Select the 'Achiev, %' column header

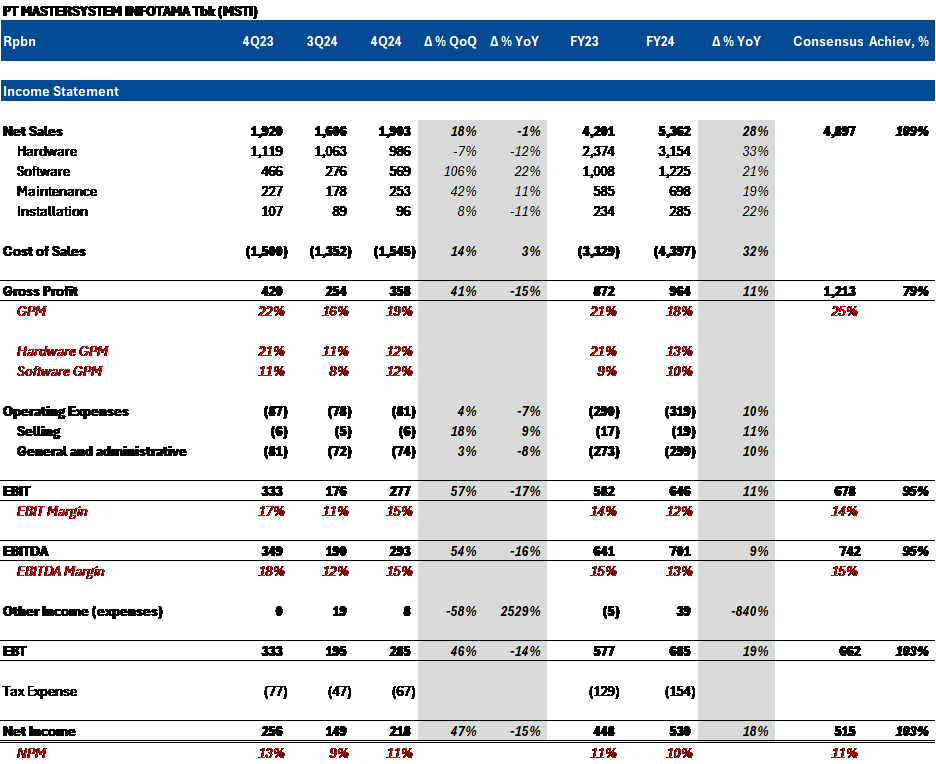[x=899, y=41]
